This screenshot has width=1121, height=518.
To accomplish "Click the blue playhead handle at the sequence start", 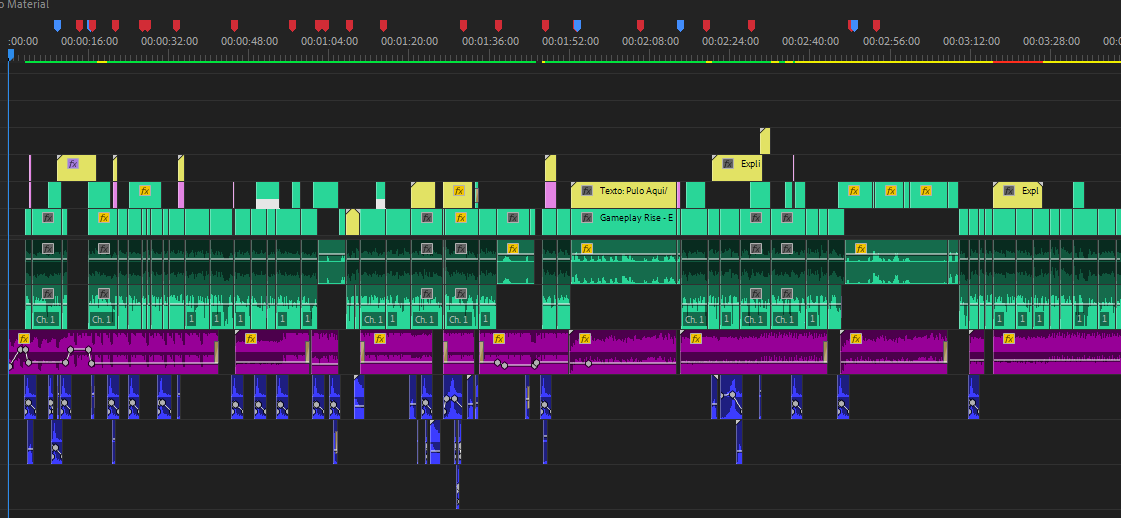I will point(11,54).
